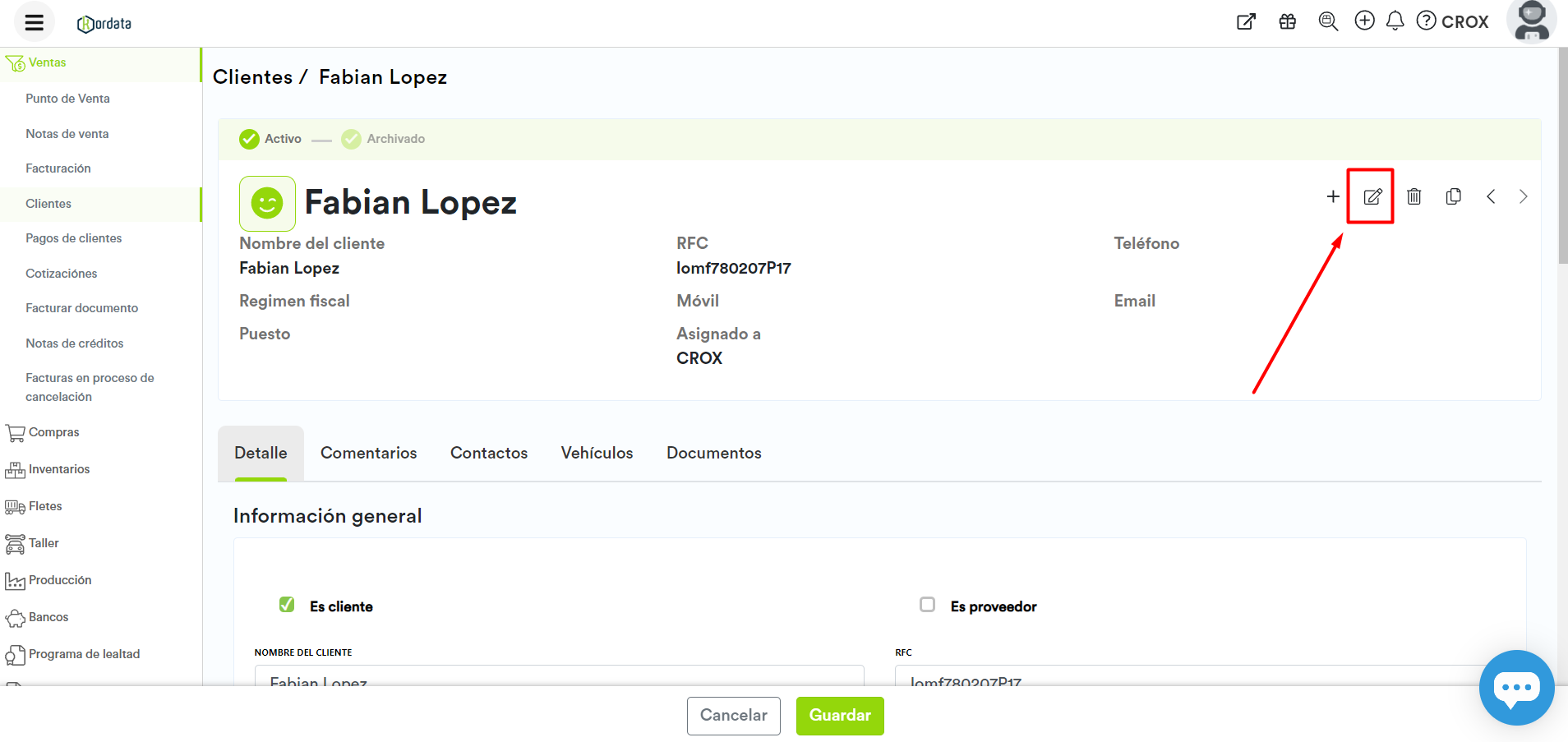Click the Nombre del cliente input field
Screen dimensions: 1568x742
click(559, 676)
